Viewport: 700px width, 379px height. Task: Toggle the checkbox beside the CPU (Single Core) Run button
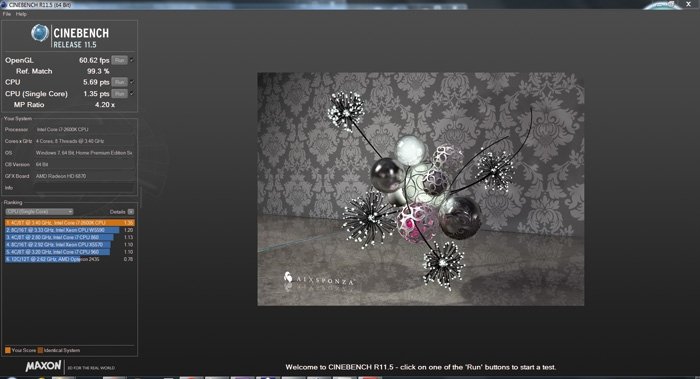tap(132, 94)
